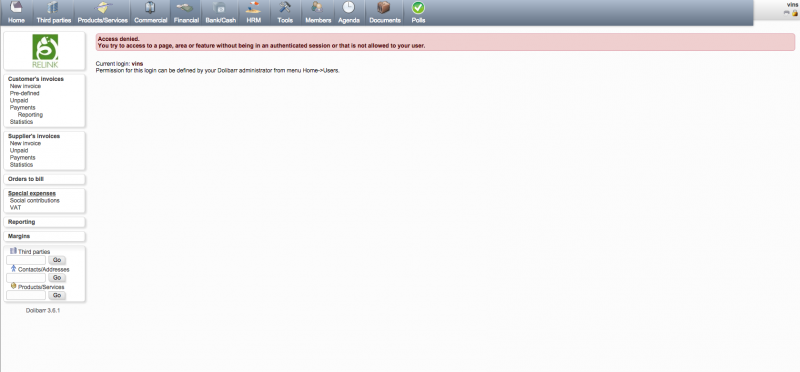This screenshot has width=800, height=372.
Task: Open the Special expenses heading
Action: point(32,193)
